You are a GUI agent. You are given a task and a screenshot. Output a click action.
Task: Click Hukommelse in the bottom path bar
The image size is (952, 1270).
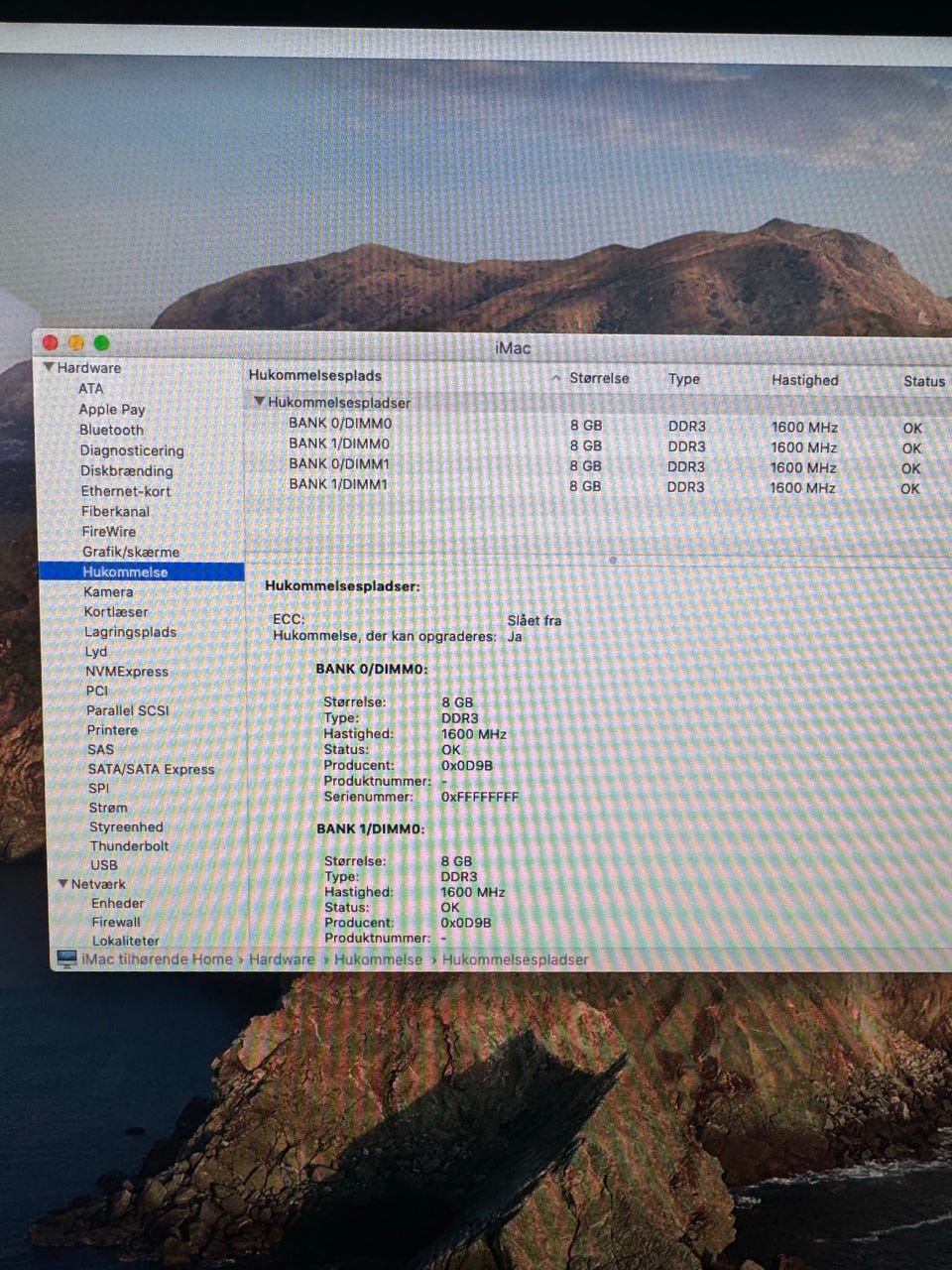click(x=378, y=959)
